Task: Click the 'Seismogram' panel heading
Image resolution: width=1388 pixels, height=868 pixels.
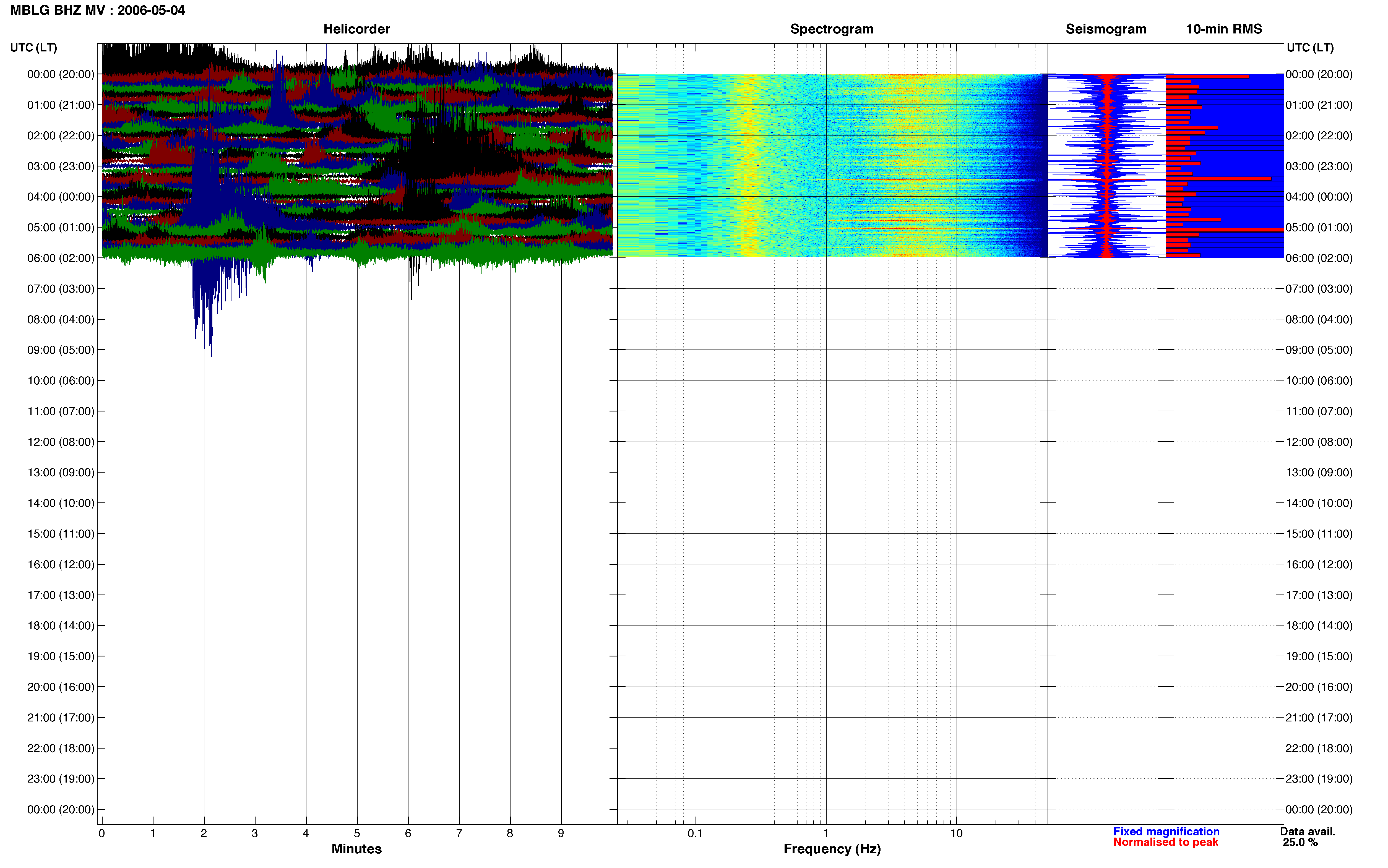Action: point(1106,29)
